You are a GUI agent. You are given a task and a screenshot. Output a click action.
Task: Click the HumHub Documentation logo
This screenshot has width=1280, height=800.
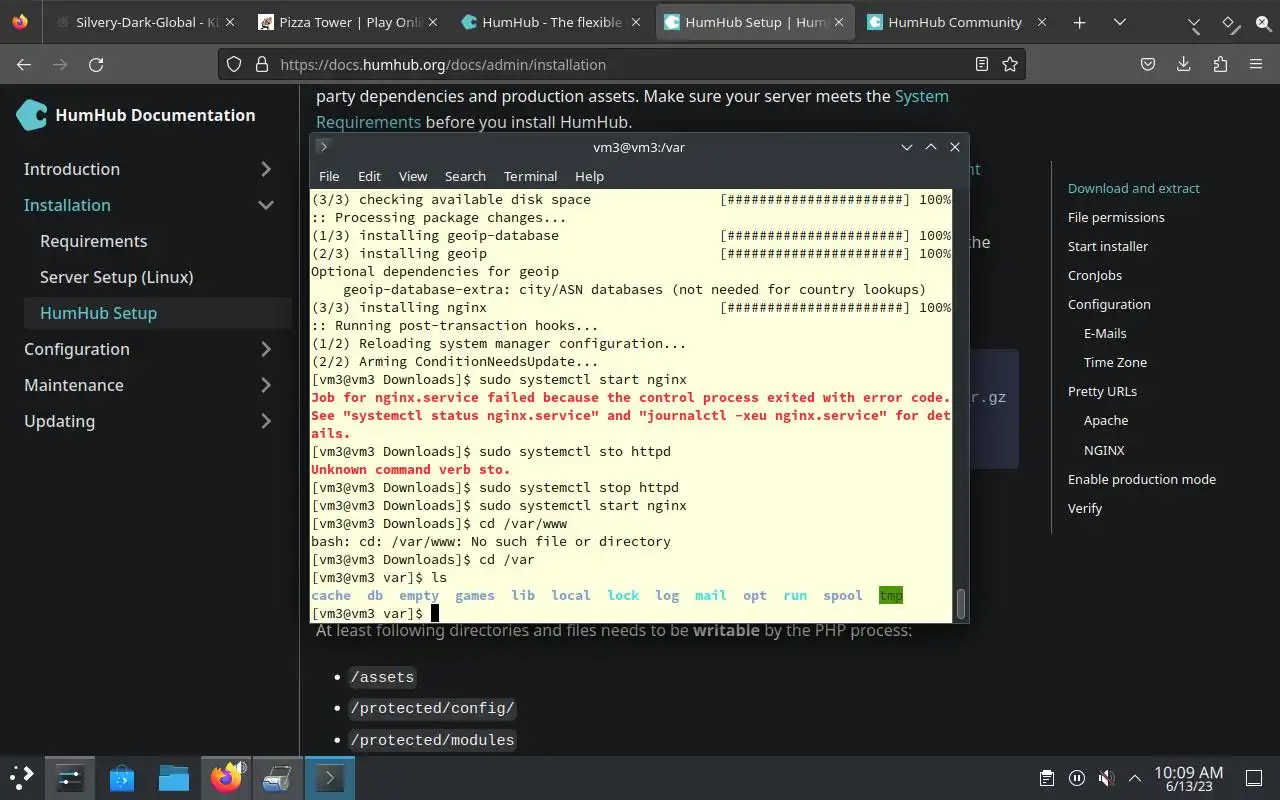(x=136, y=115)
